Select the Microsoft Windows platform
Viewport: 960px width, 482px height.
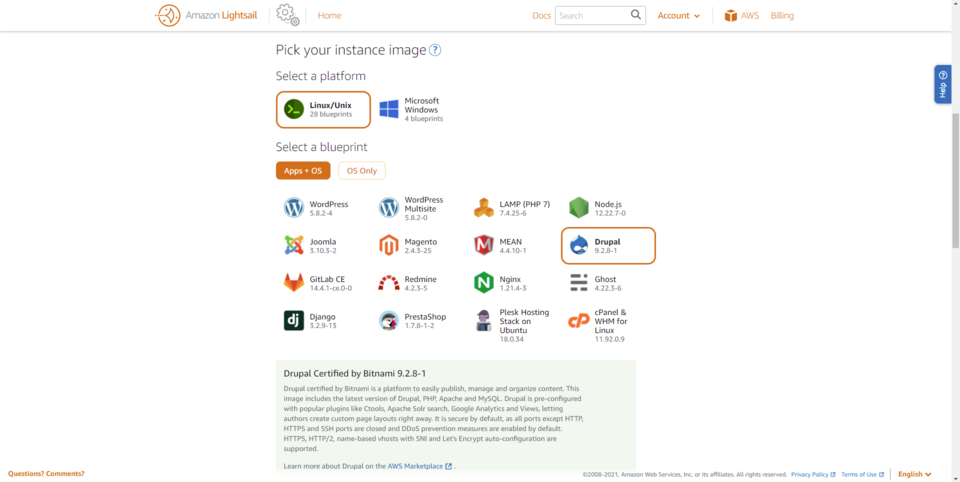(x=418, y=110)
